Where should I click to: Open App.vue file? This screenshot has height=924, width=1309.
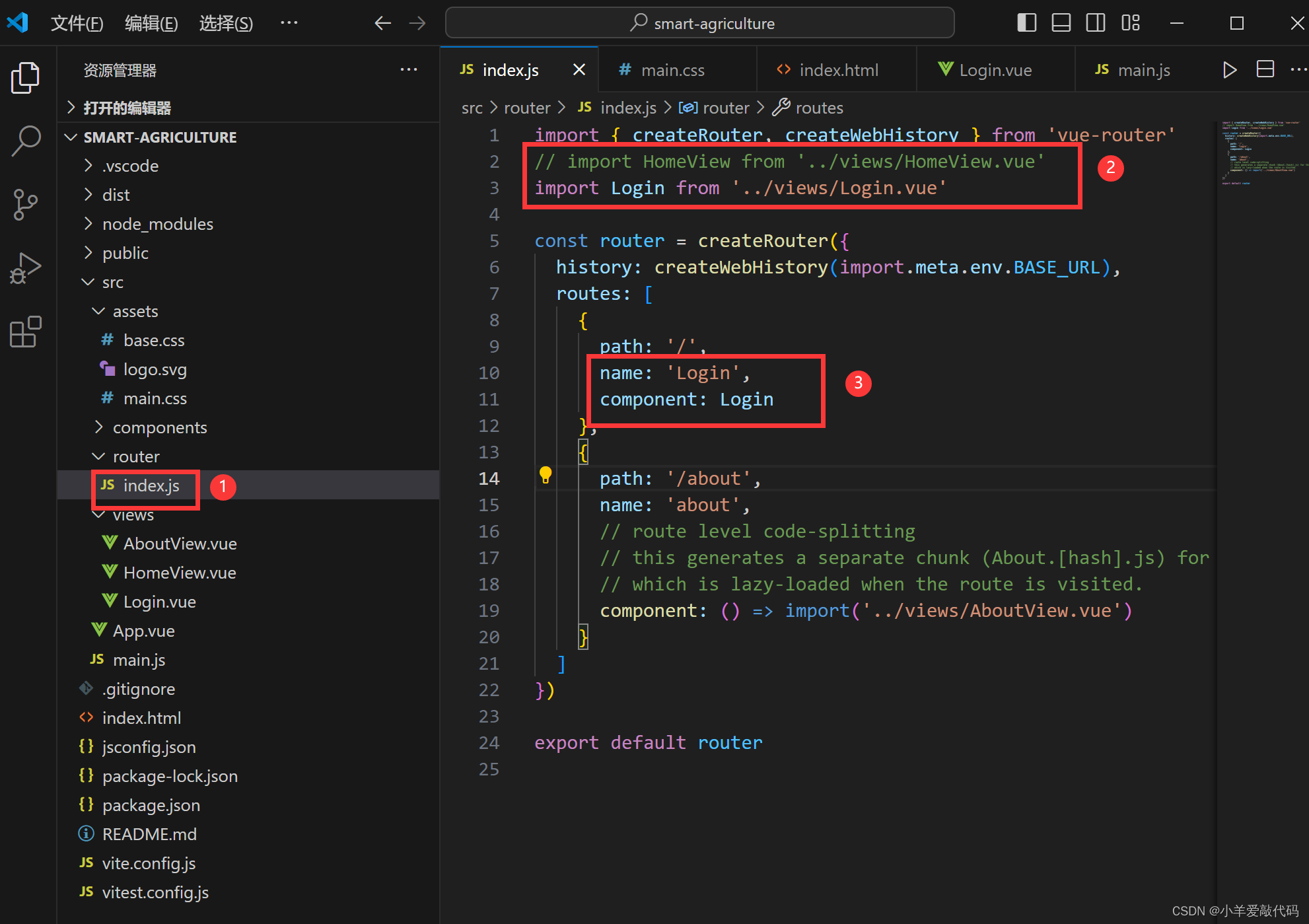point(248,631)
